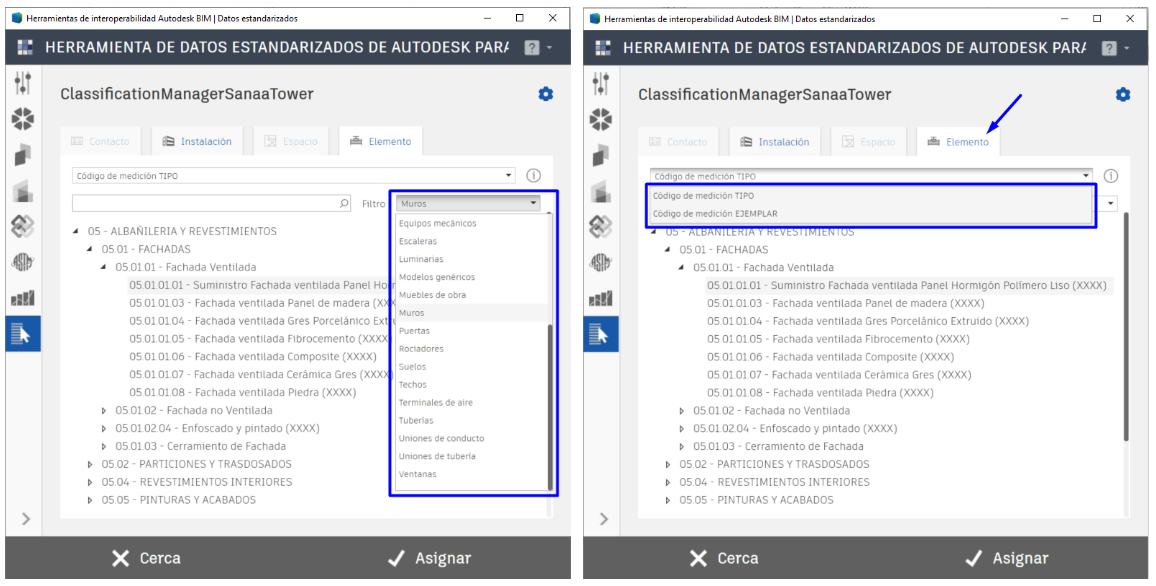Viewport: 1156px width, 586px height.
Task: Choose the ASTM circular badge icon in left window sidebar
Action: click(x=23, y=262)
